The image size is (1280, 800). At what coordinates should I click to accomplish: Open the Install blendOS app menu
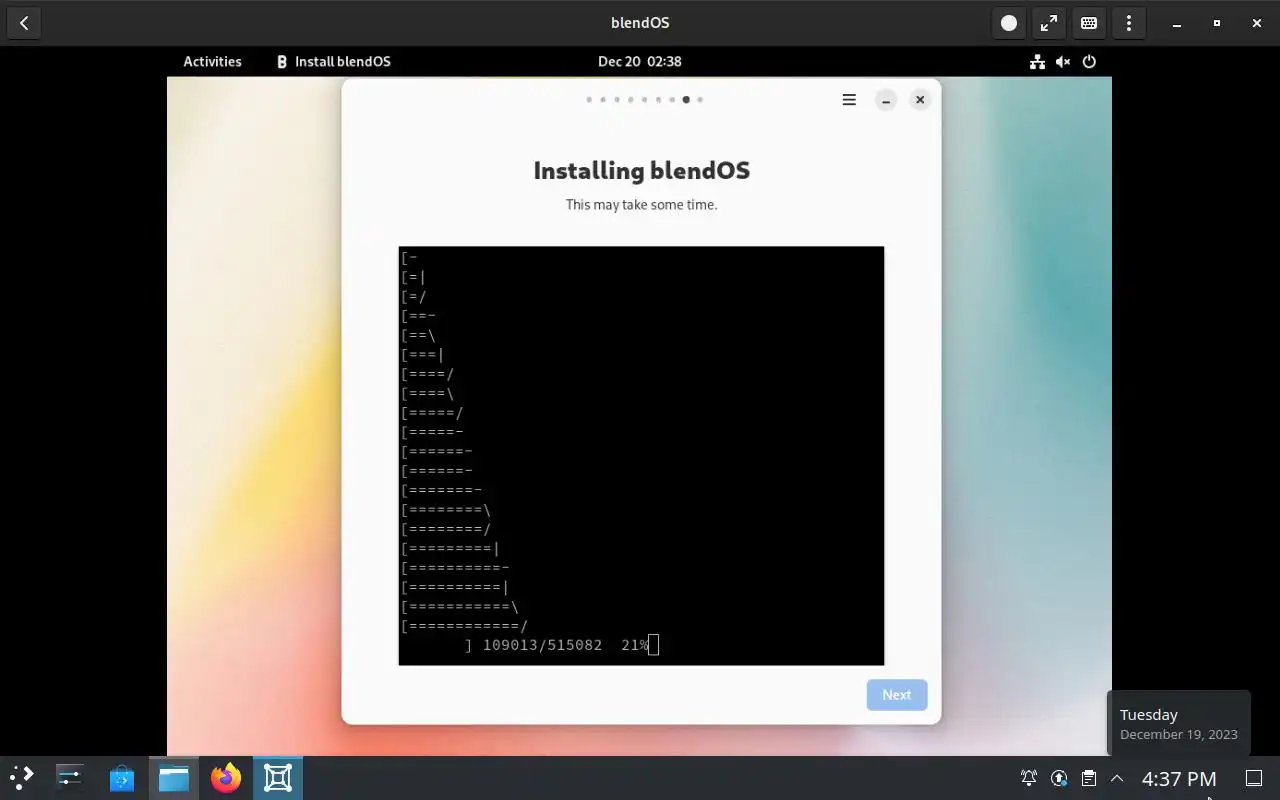[333, 61]
